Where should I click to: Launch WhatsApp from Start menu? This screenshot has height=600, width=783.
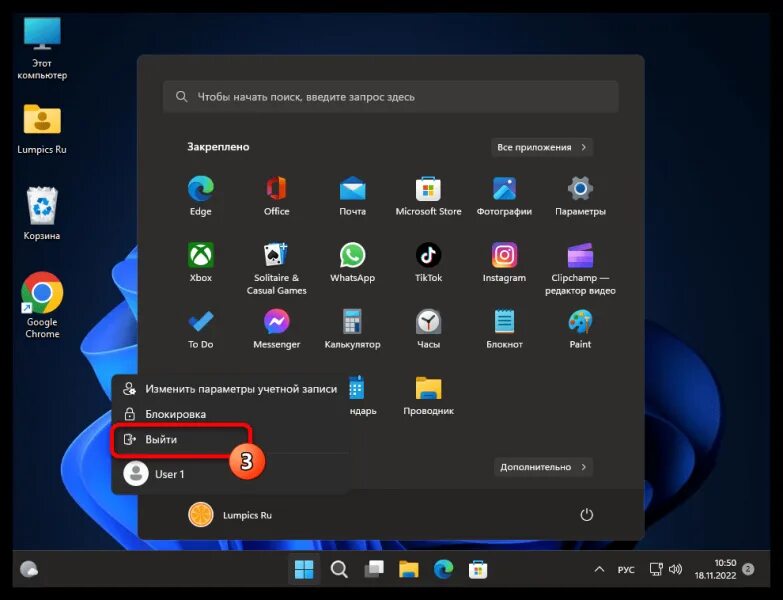353,262
